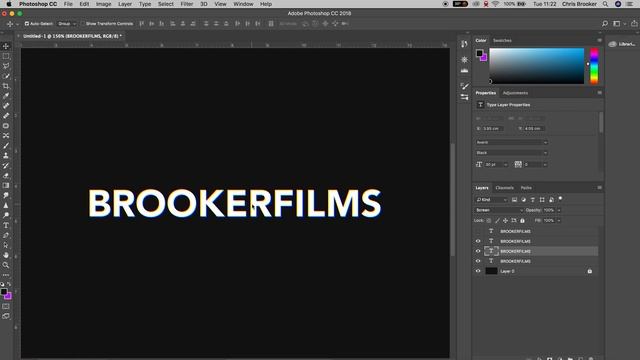Viewport: 640px width, 360px height.
Task: Pick a color in the Color panel field
Action: click(x=536, y=66)
